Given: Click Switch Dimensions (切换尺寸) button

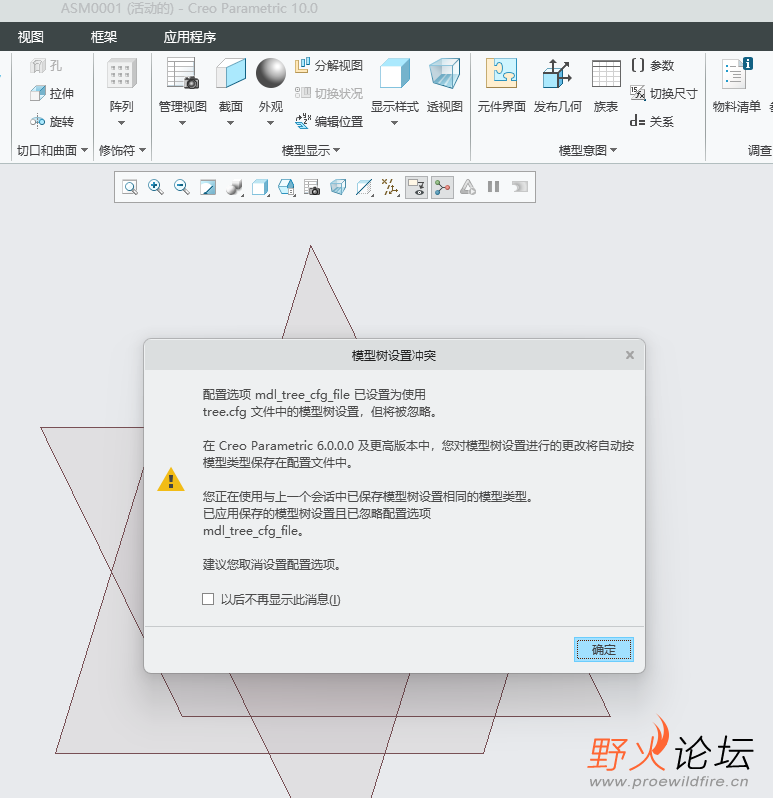Looking at the screenshot, I should (x=664, y=93).
